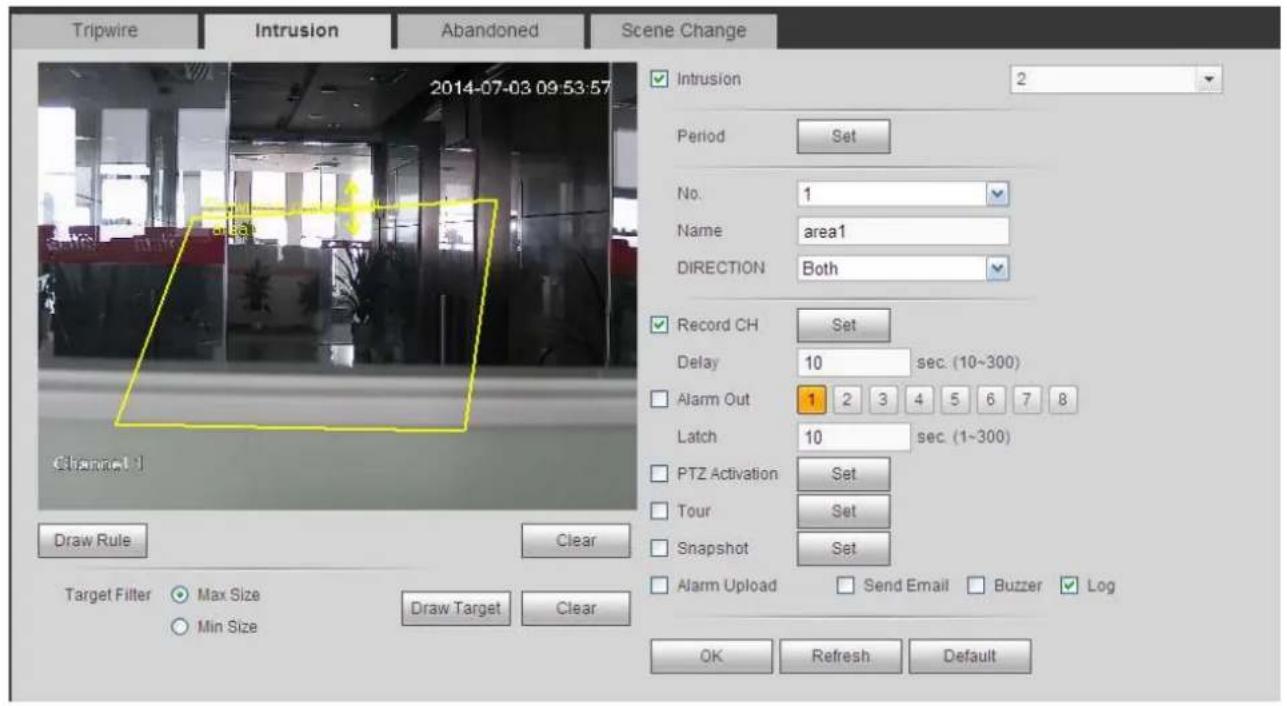
Task: Open the channel dropdown showing 2
Action: [1117, 78]
